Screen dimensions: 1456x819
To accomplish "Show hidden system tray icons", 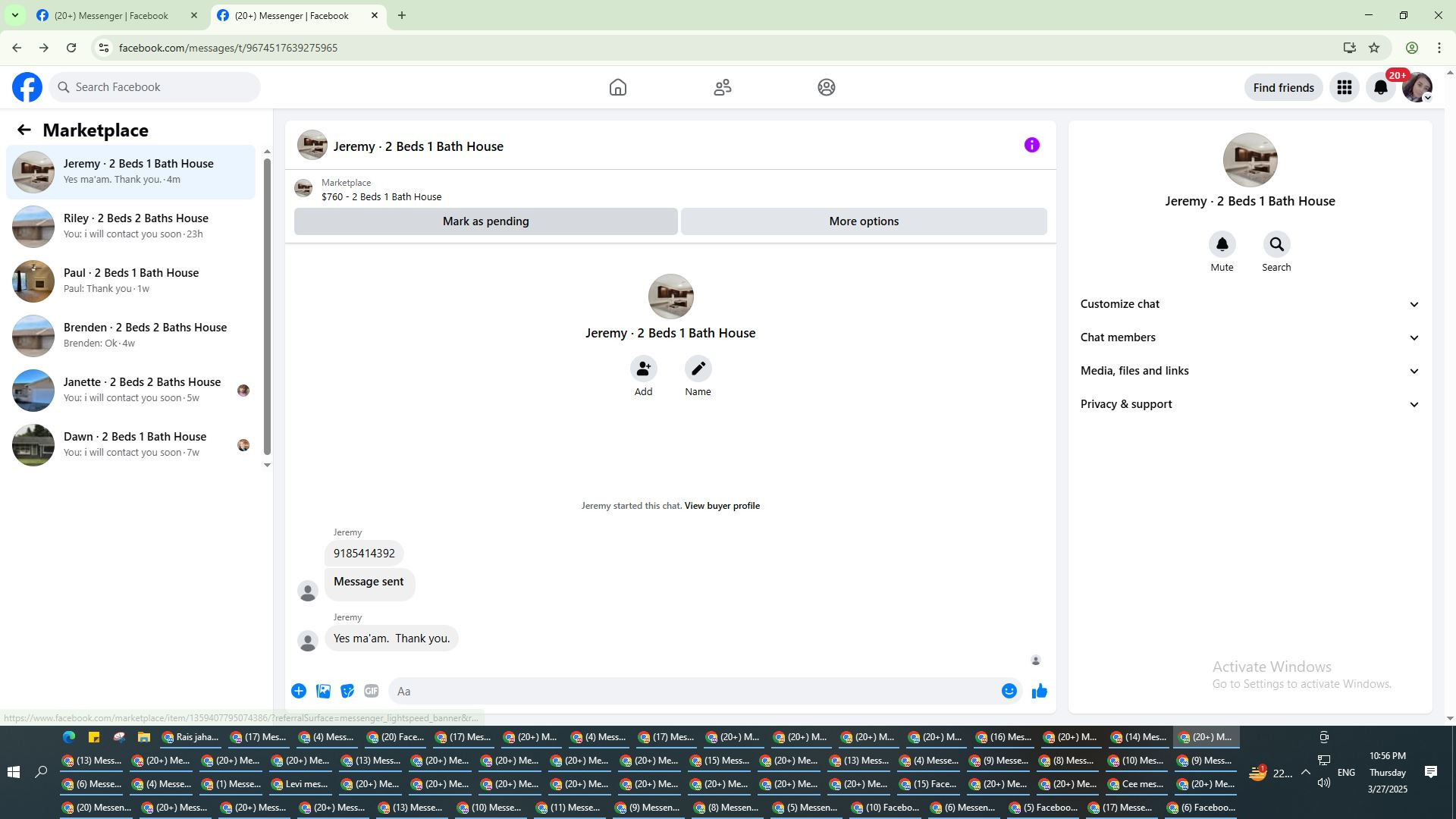I will (x=1305, y=773).
